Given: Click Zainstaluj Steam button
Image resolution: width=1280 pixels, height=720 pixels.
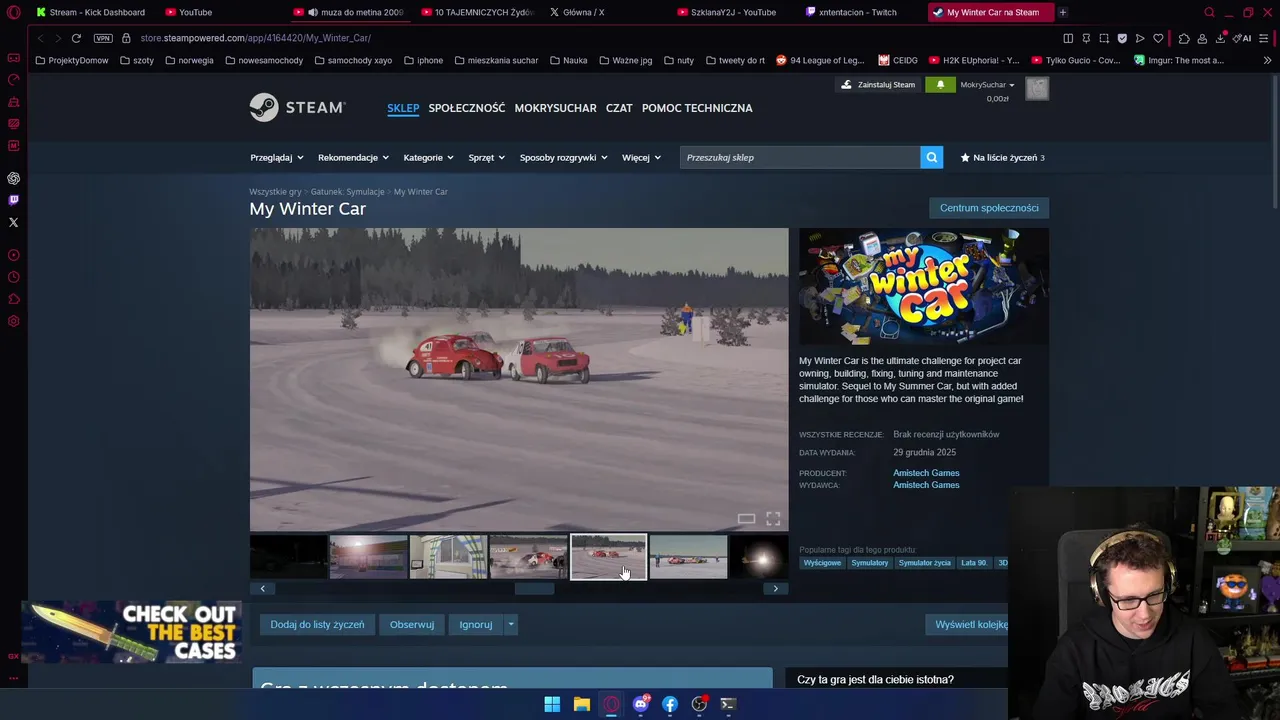Looking at the screenshot, I should pos(877,85).
